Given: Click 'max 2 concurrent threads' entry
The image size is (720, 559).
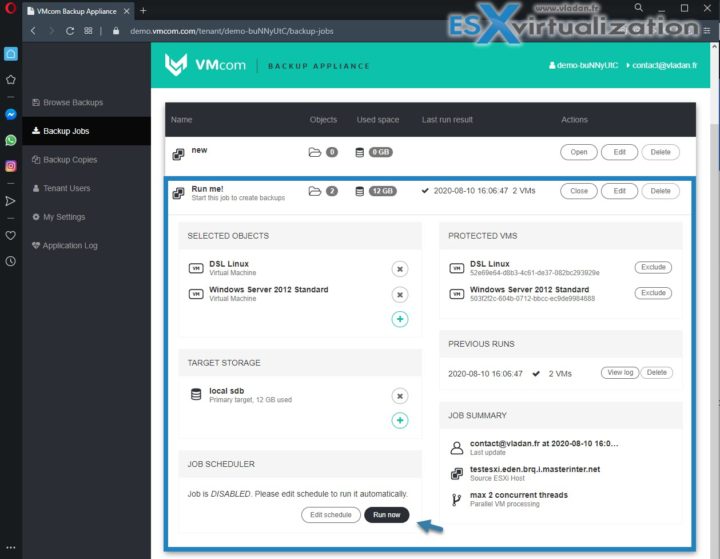Looking at the screenshot, I should [x=518, y=495].
